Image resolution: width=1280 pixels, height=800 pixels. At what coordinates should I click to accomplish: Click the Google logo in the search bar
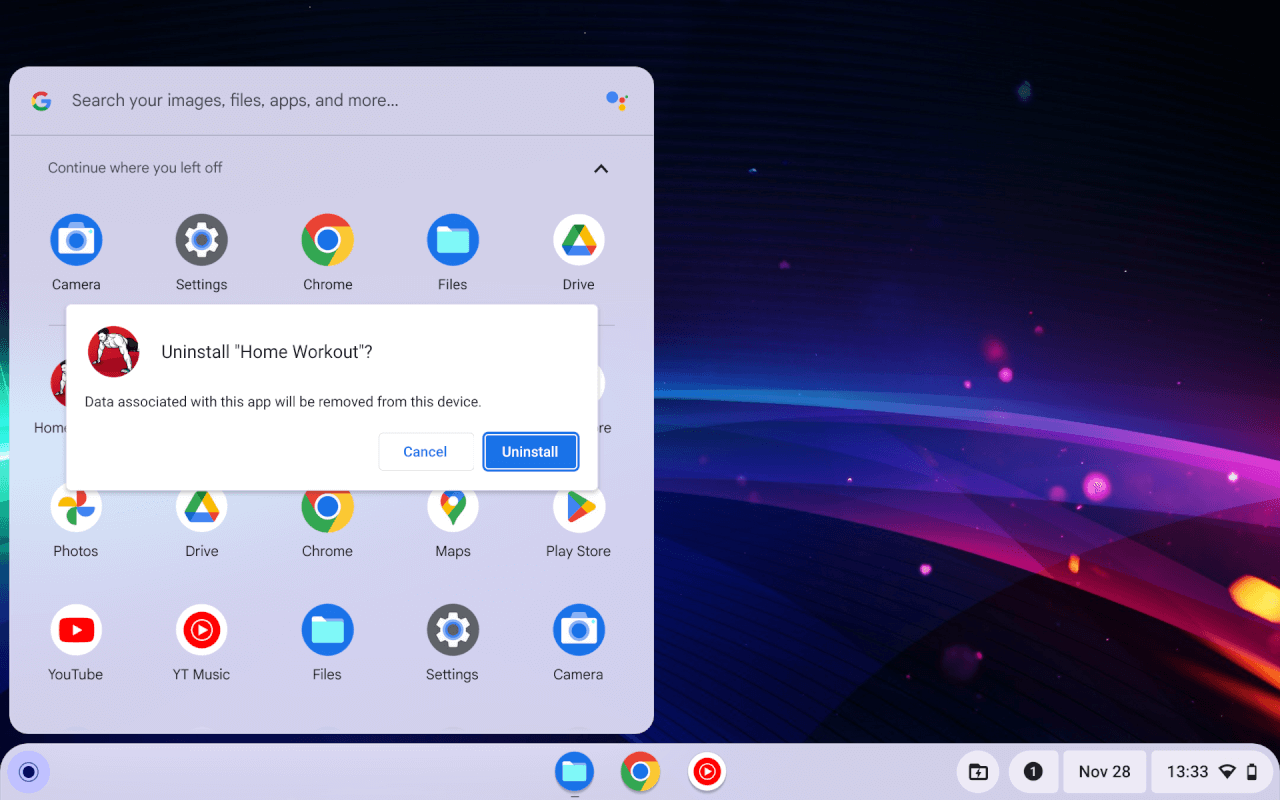click(41, 101)
